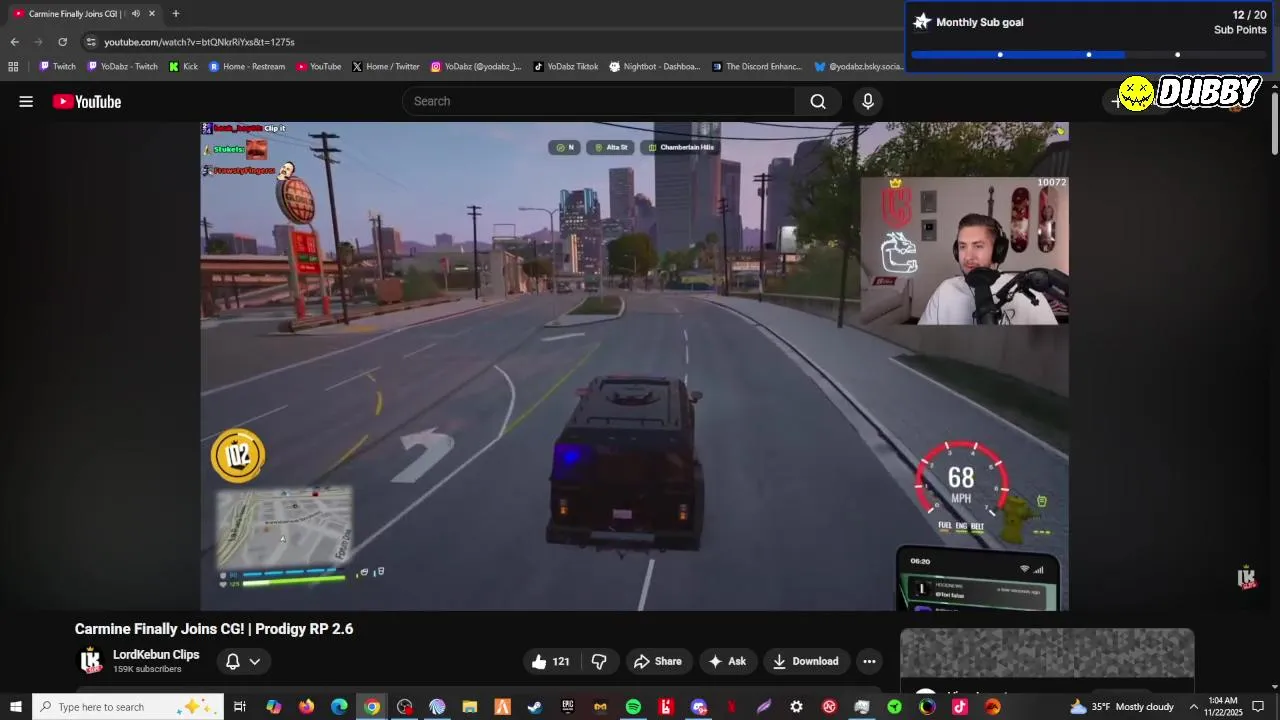Open the YoDabz Tiktok bookmark
Viewport: 1280px width, 720px height.
click(566, 67)
